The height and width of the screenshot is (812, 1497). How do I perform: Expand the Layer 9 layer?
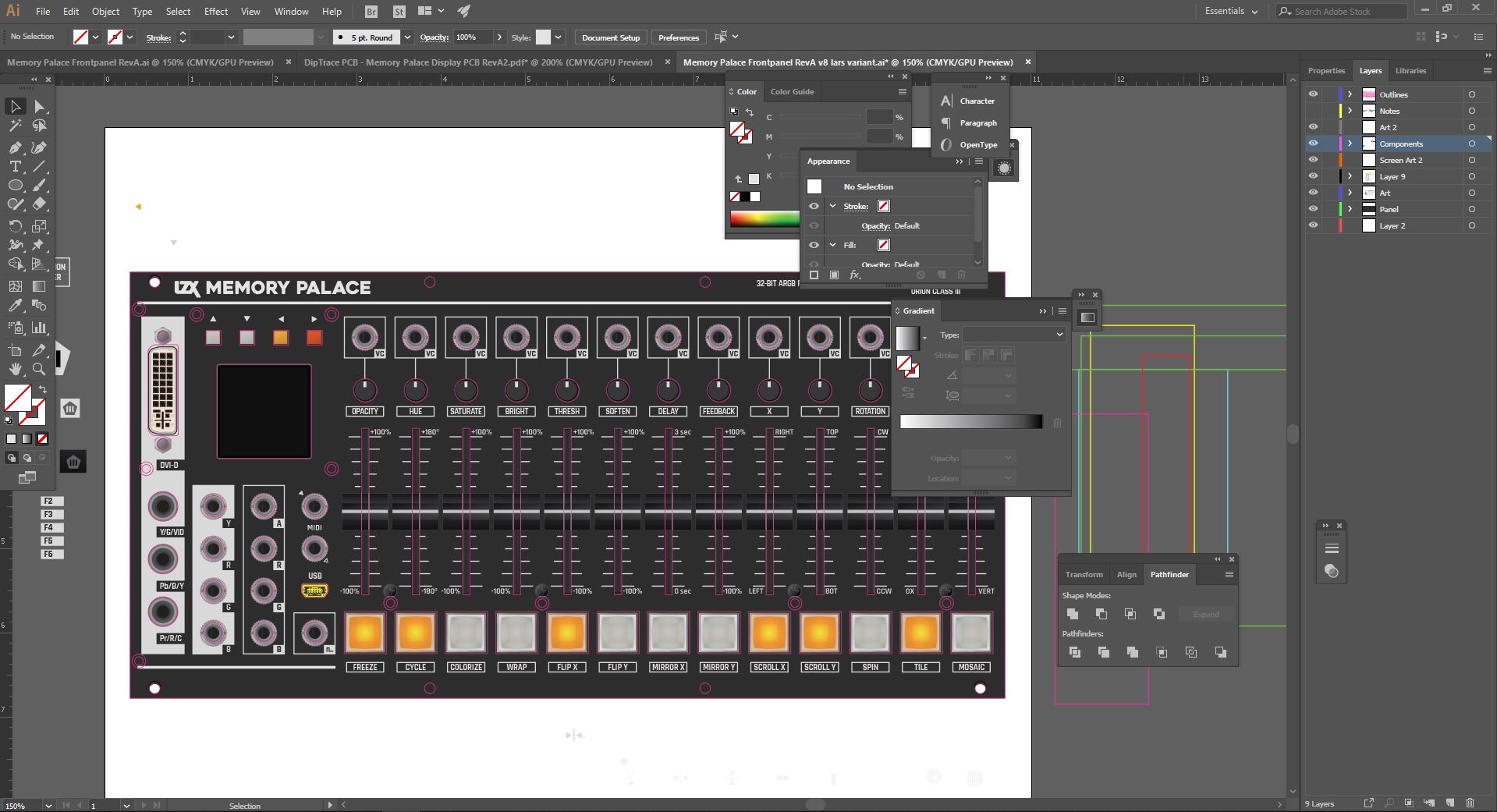1350,176
